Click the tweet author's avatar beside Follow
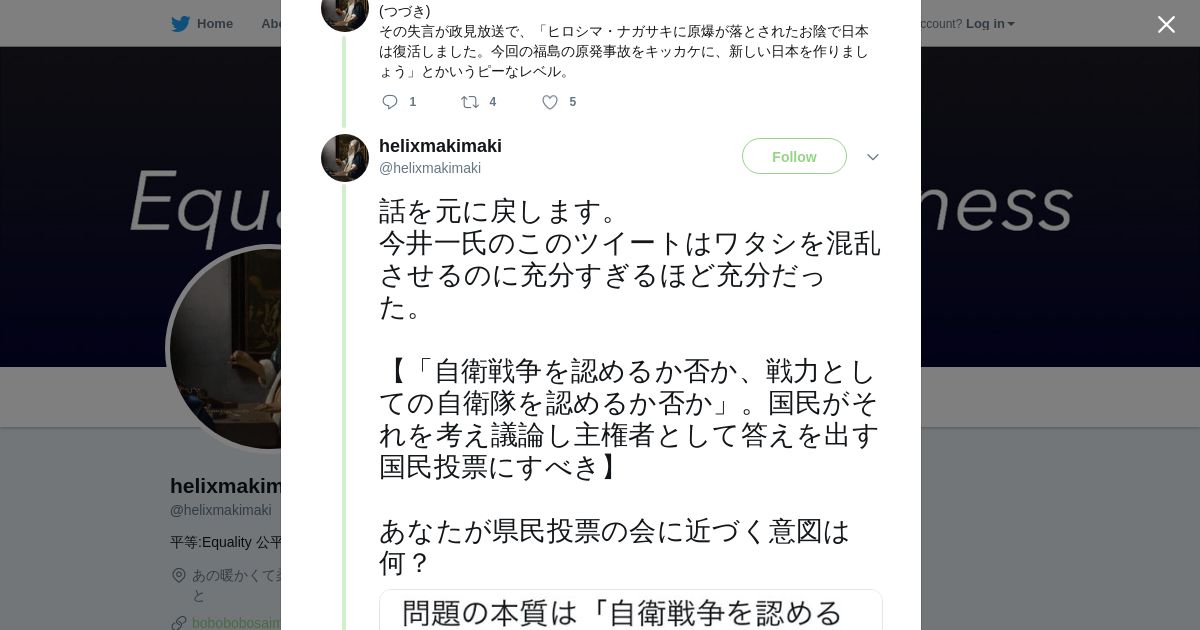1200x630 pixels. (345, 158)
